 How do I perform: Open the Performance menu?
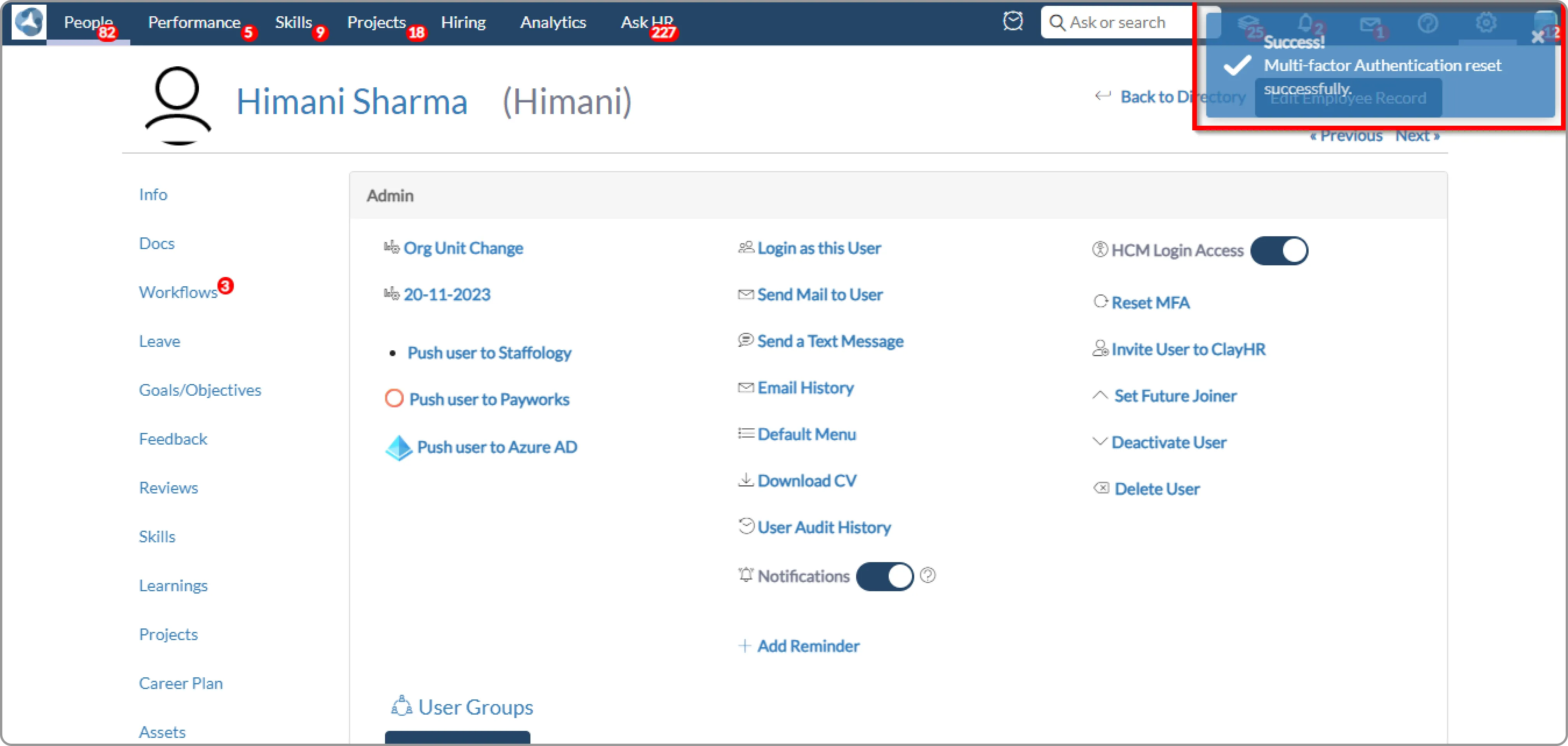click(194, 23)
